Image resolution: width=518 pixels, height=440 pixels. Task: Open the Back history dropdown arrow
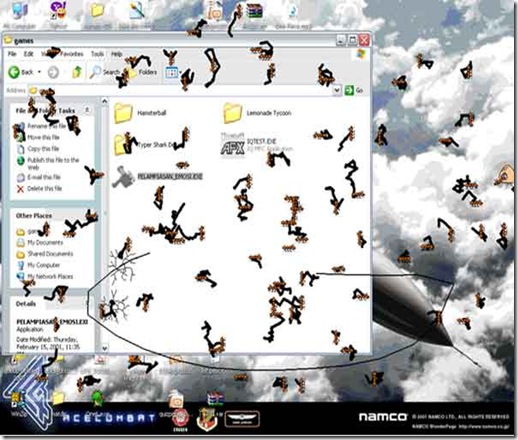39,72
